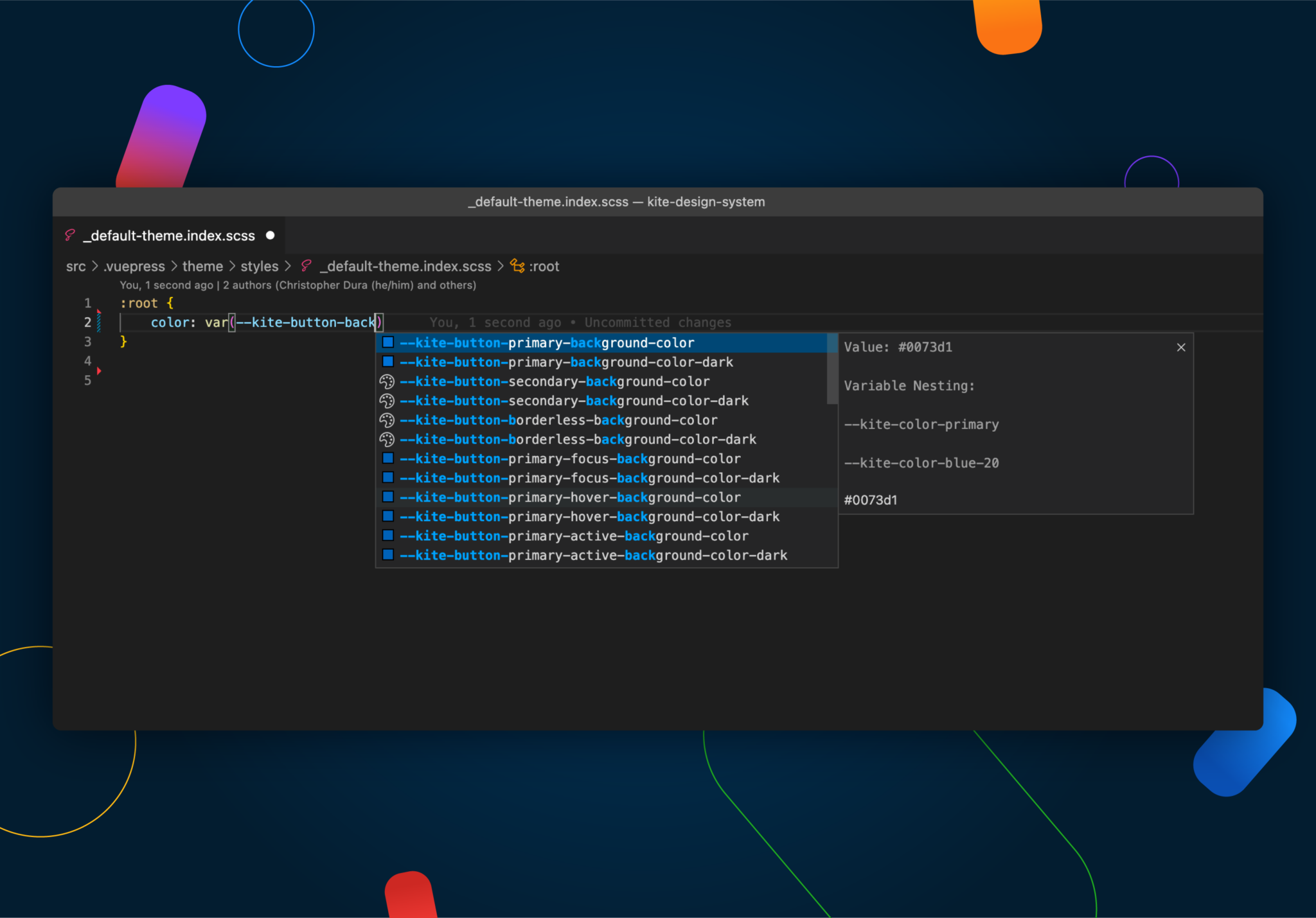Expand the styles breadcrumb segment
Viewport: 1316px width, 918px height.
260,266
